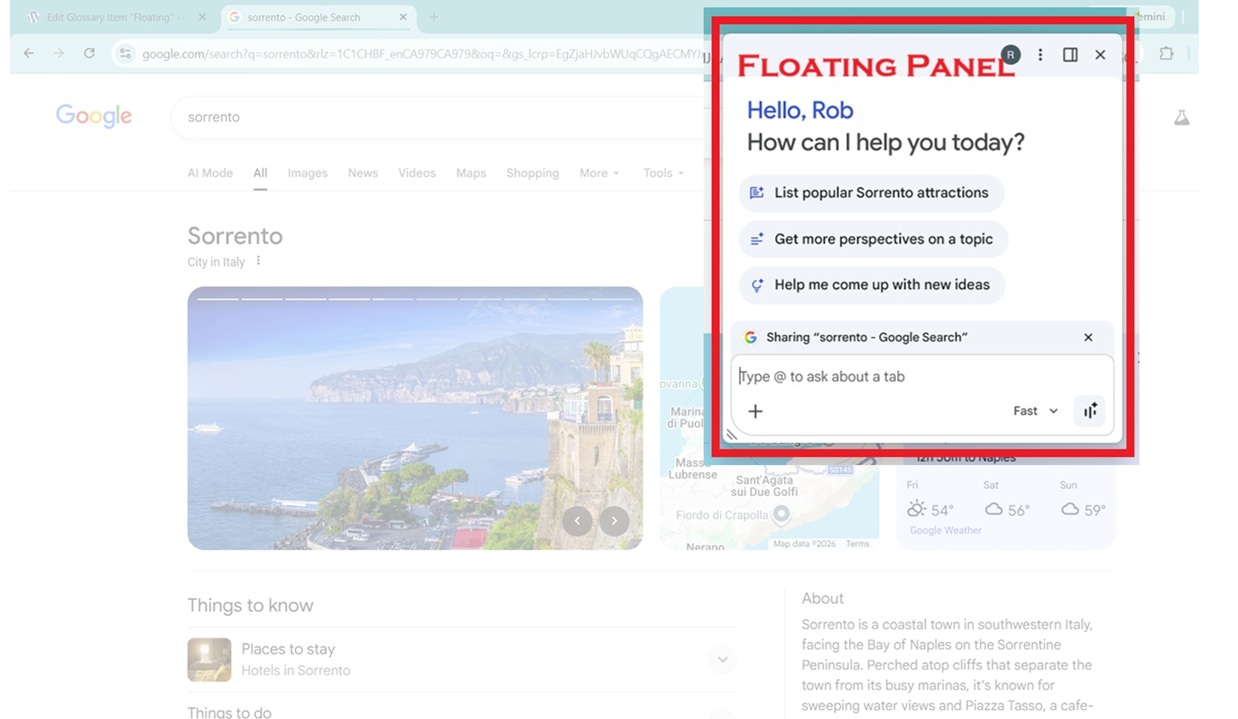Open the Search Labs flask icon
Viewport: 1238px width, 719px height.
pyautogui.click(x=1181, y=118)
